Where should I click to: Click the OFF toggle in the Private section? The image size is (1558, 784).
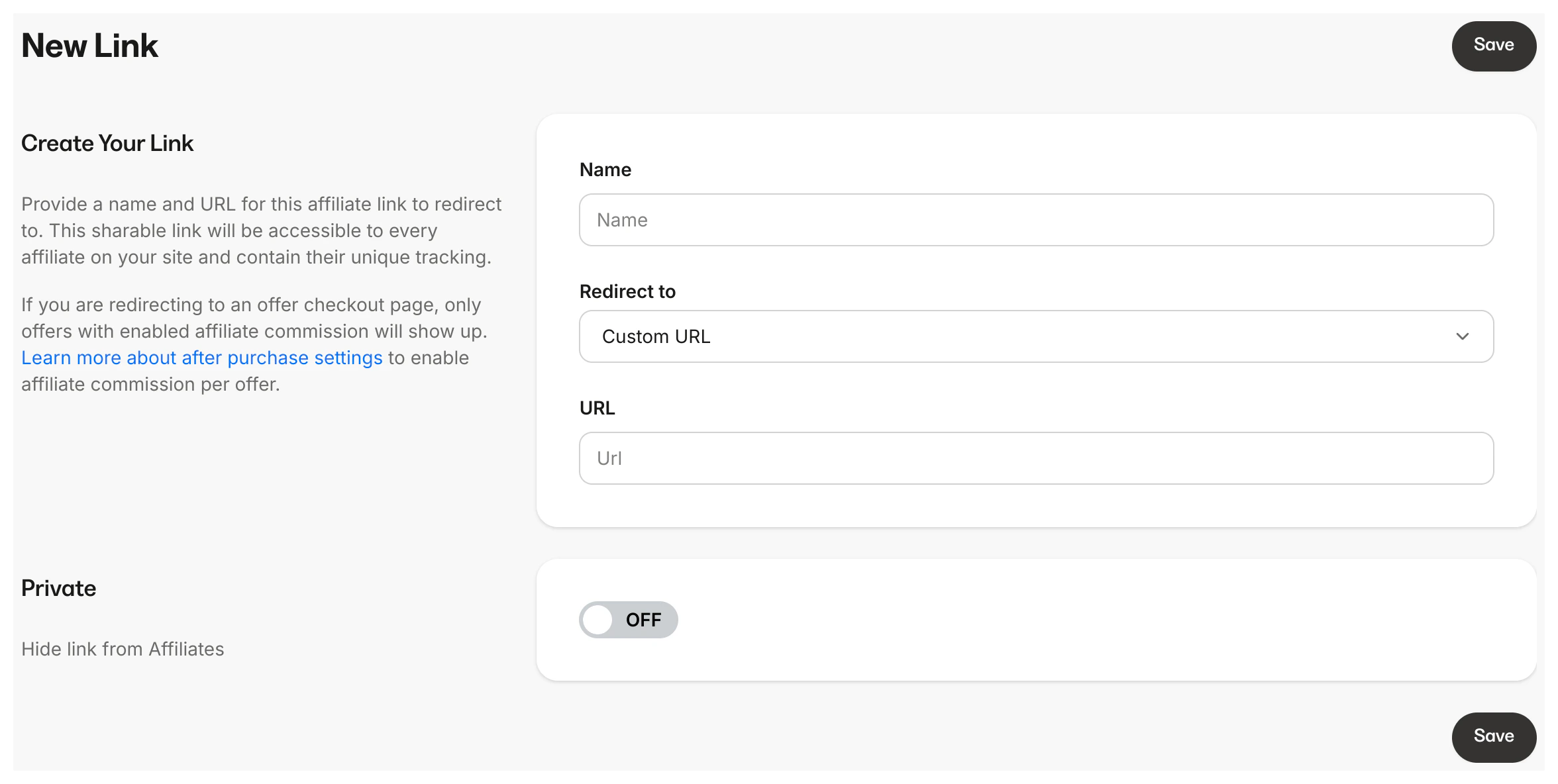628,620
